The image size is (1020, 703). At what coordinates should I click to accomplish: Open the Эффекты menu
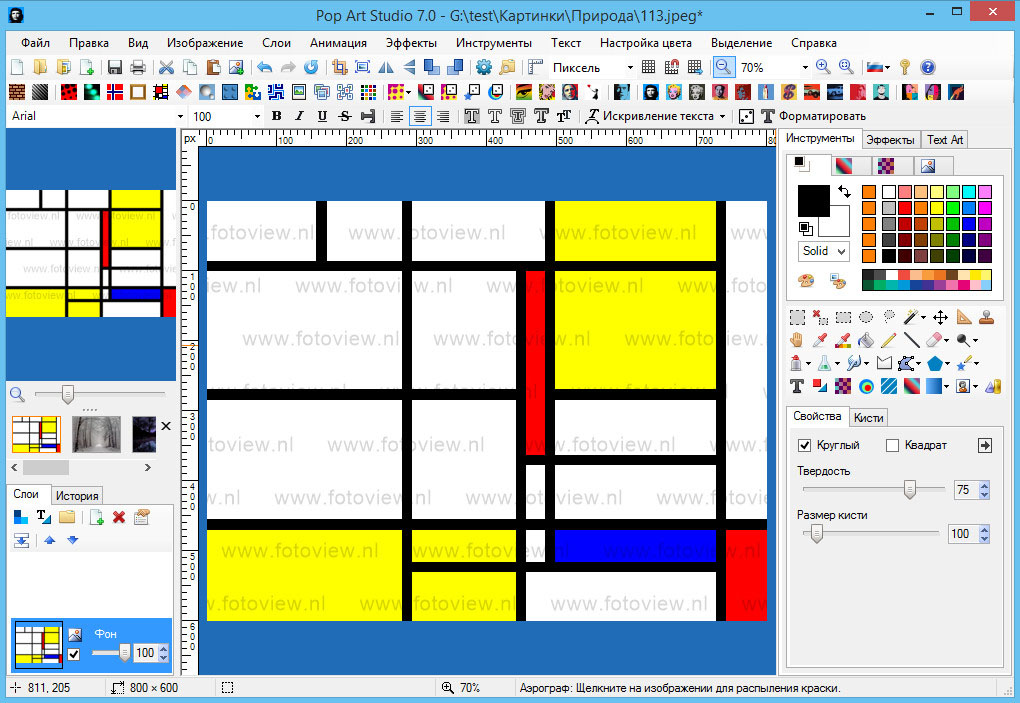[x=411, y=43]
